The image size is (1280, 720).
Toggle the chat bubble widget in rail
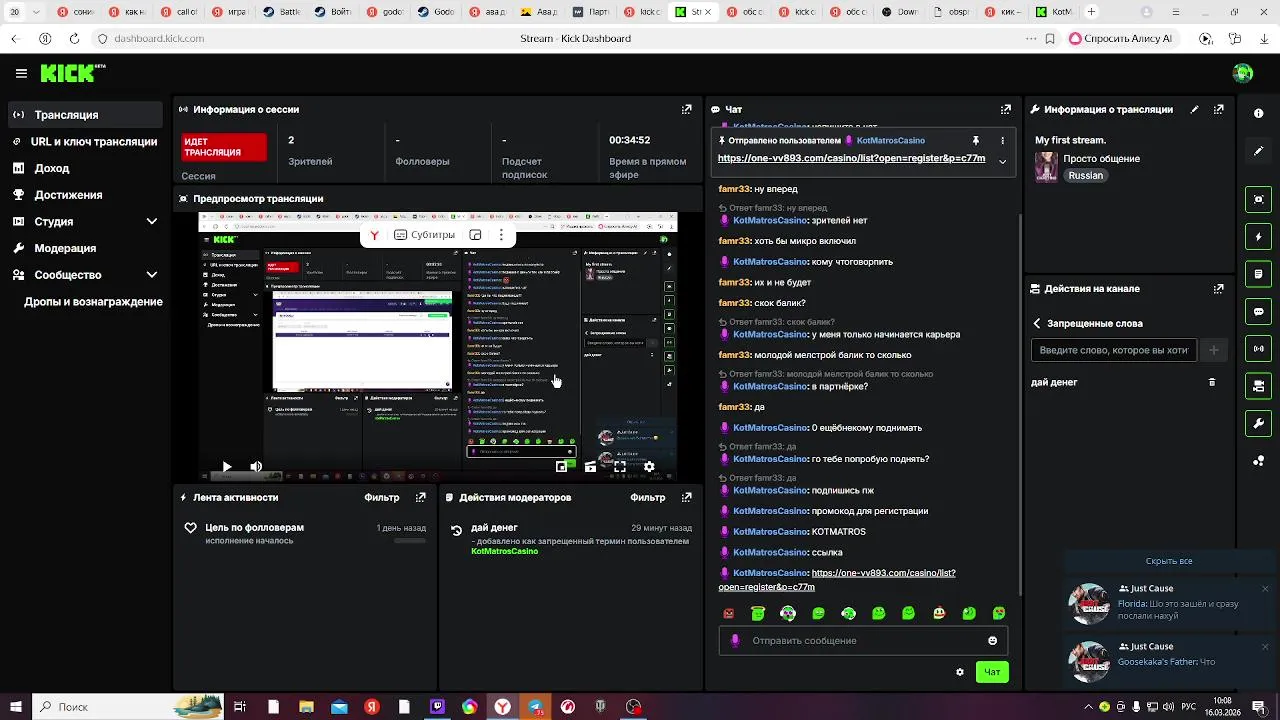(x=1259, y=311)
